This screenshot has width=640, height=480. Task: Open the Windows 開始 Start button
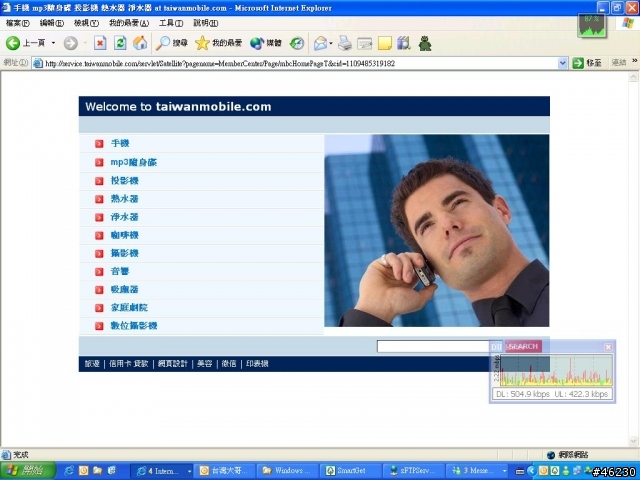(28, 471)
